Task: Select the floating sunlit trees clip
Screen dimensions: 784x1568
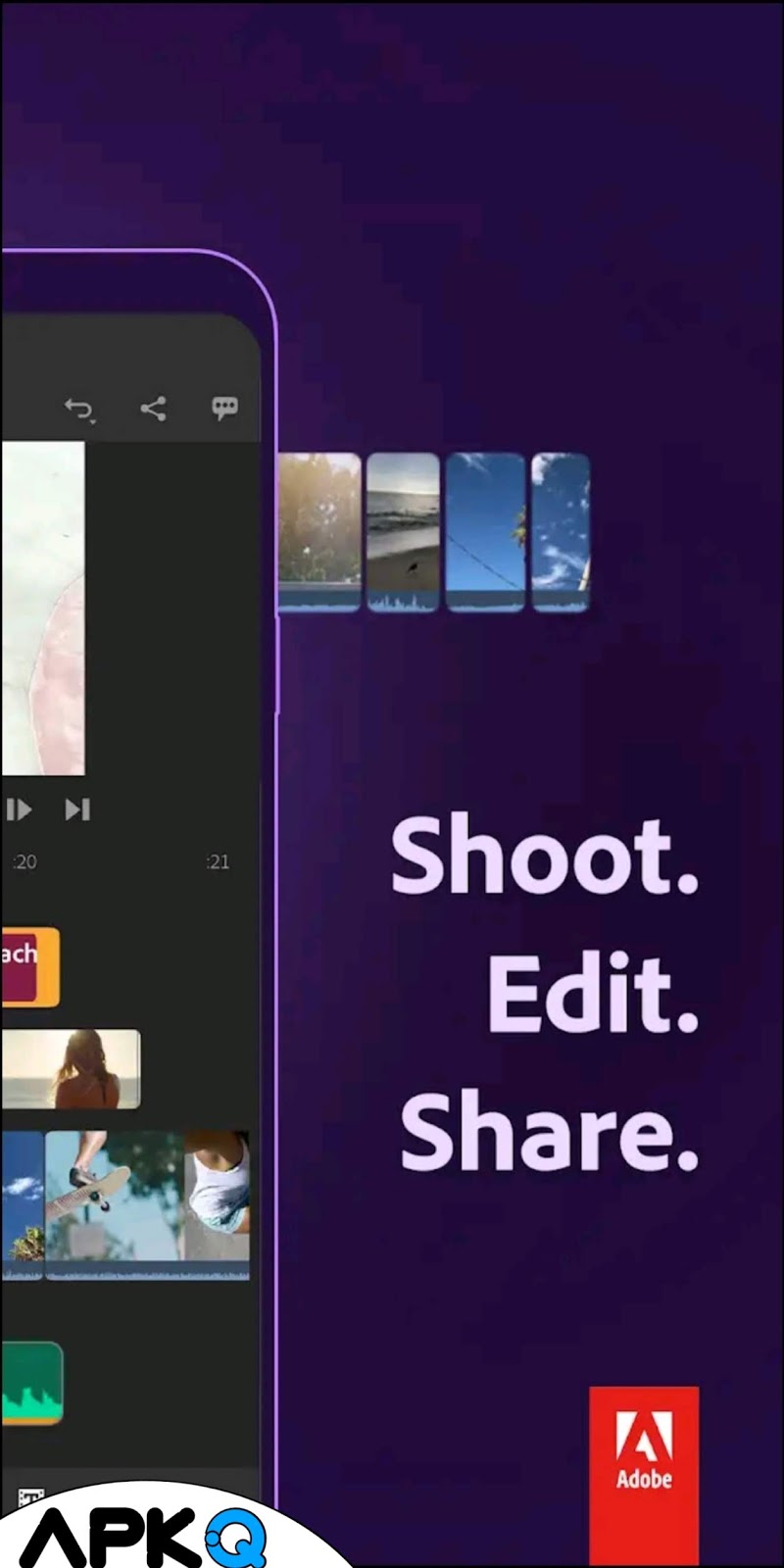Action: click(x=319, y=532)
